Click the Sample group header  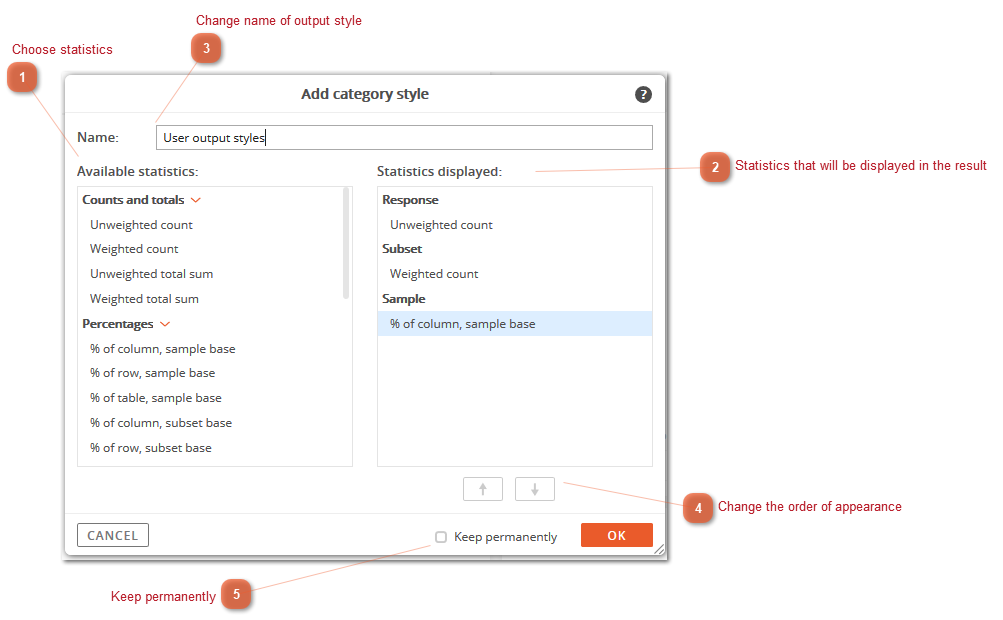click(x=404, y=299)
